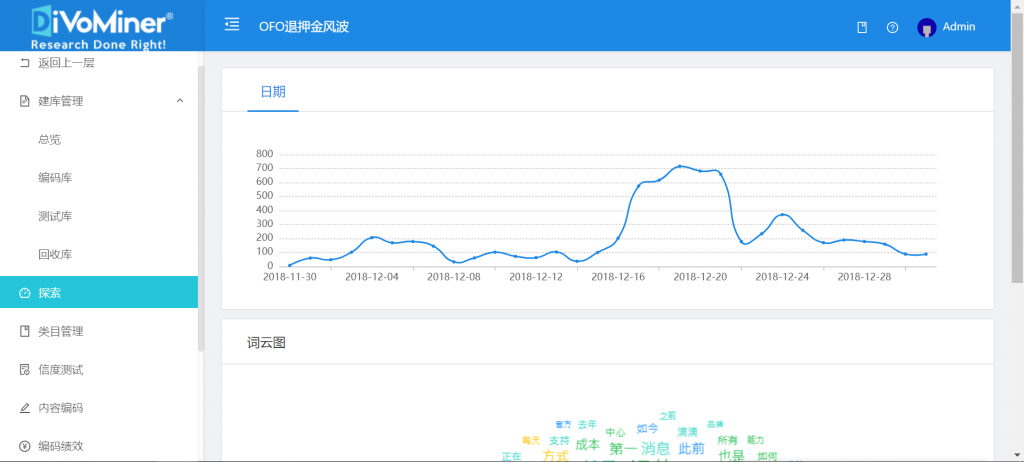The height and width of the screenshot is (462, 1024).
Task: Click the word 中心 in word cloud
Action: pos(615,433)
